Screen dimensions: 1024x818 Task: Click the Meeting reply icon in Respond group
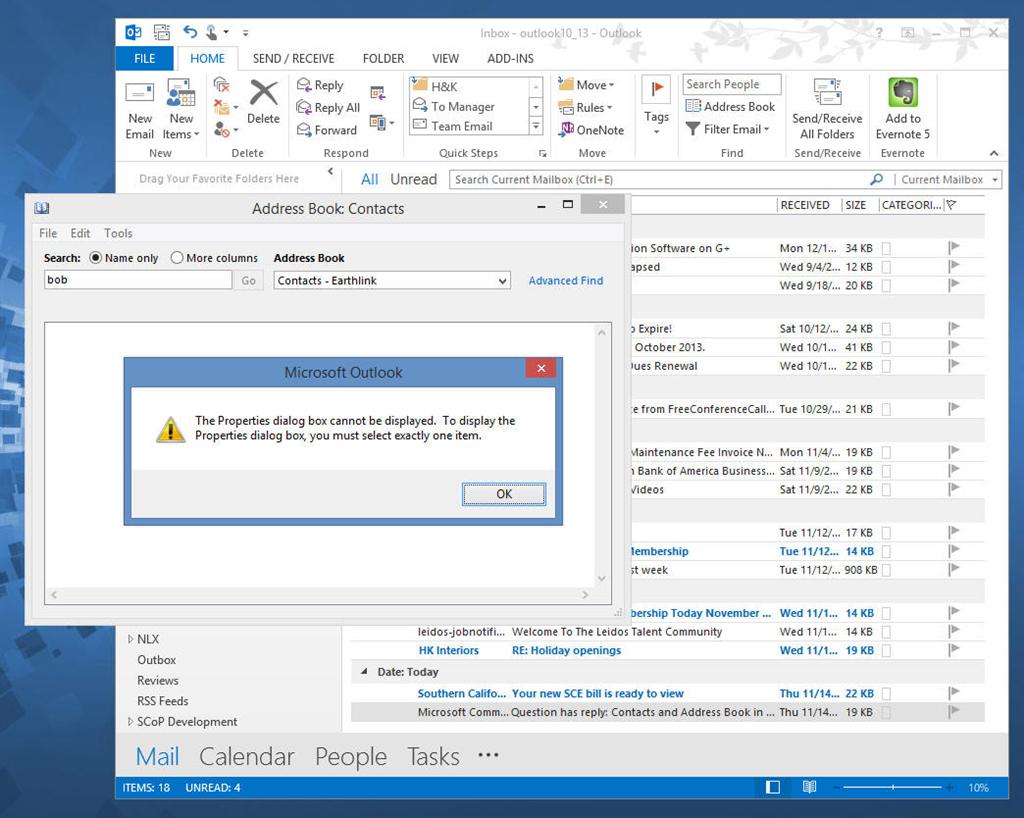pos(377,93)
